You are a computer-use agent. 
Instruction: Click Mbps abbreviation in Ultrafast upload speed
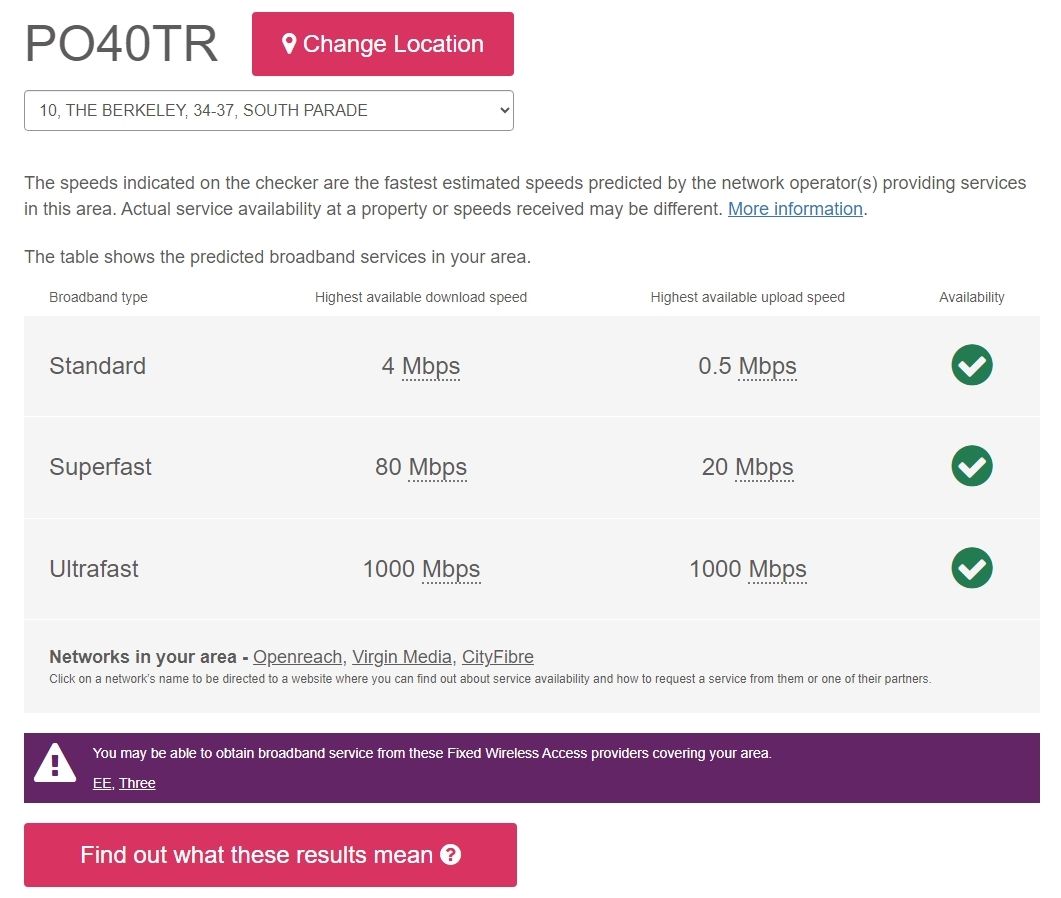777,569
